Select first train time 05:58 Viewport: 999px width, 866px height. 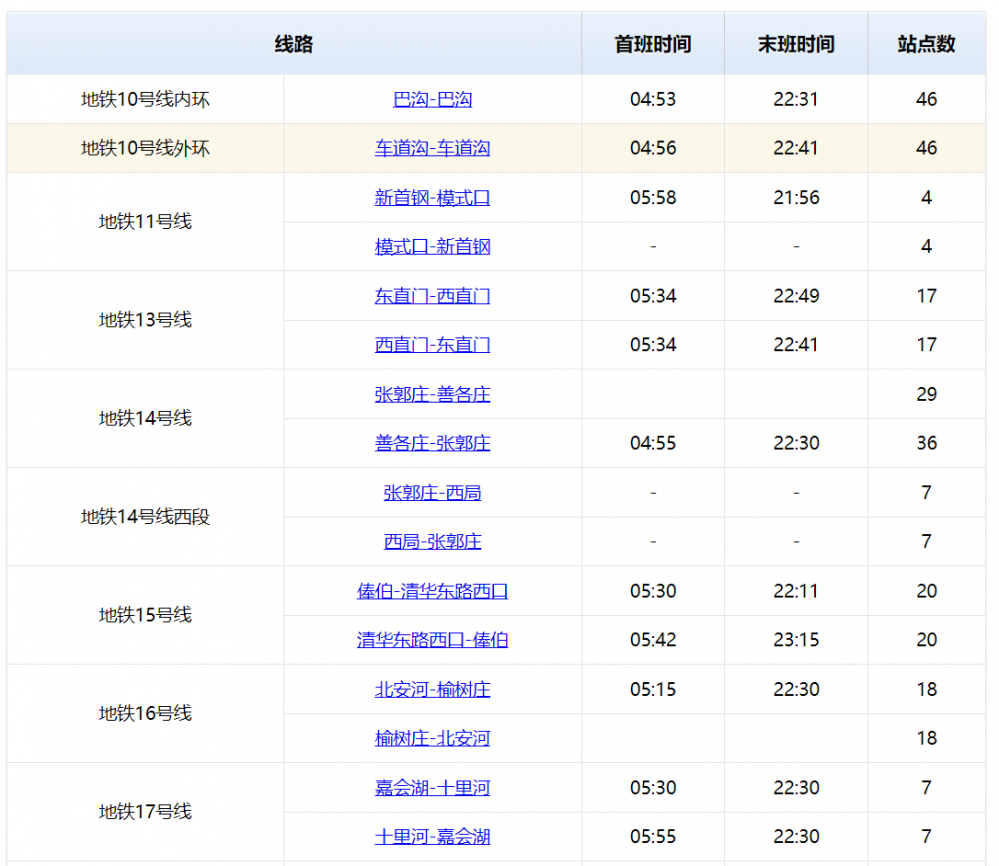(x=652, y=198)
